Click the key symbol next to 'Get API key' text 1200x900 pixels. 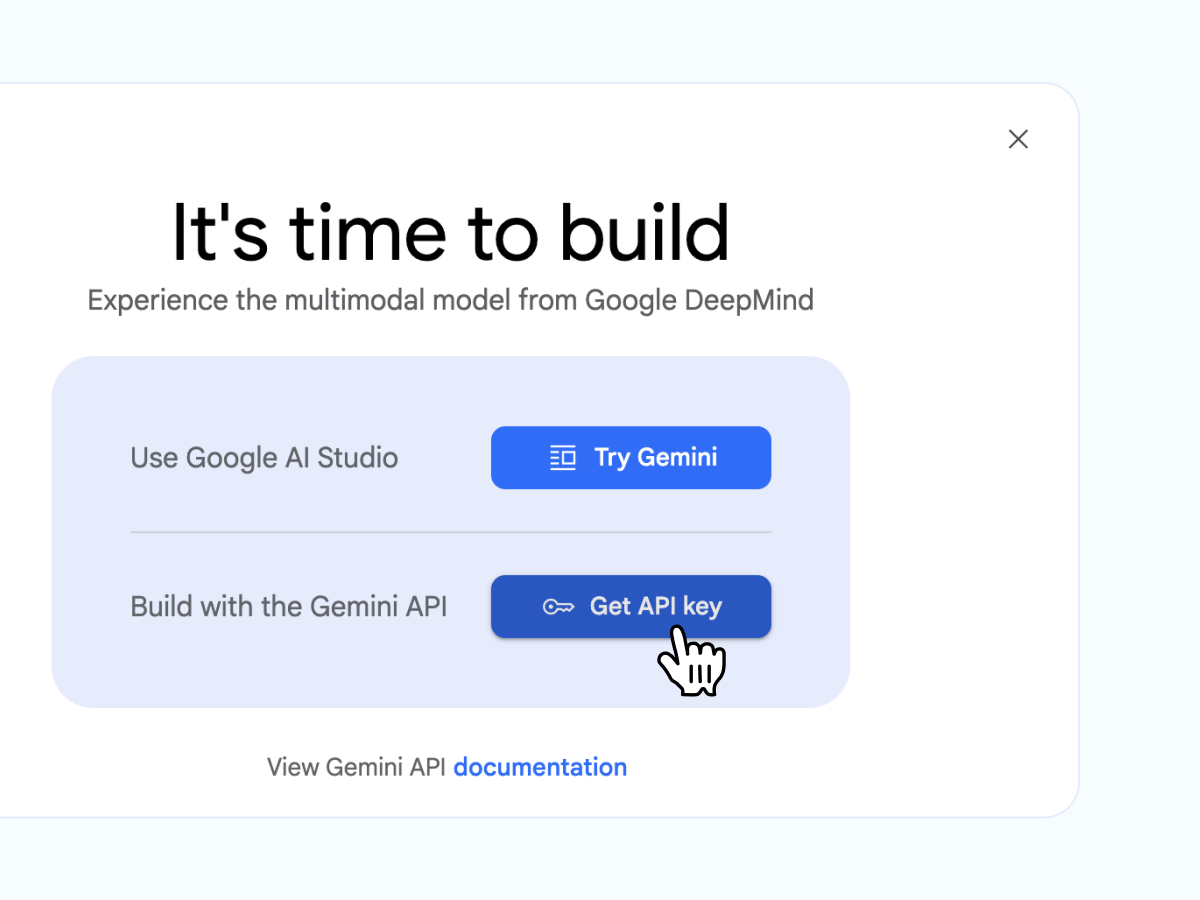(560, 606)
